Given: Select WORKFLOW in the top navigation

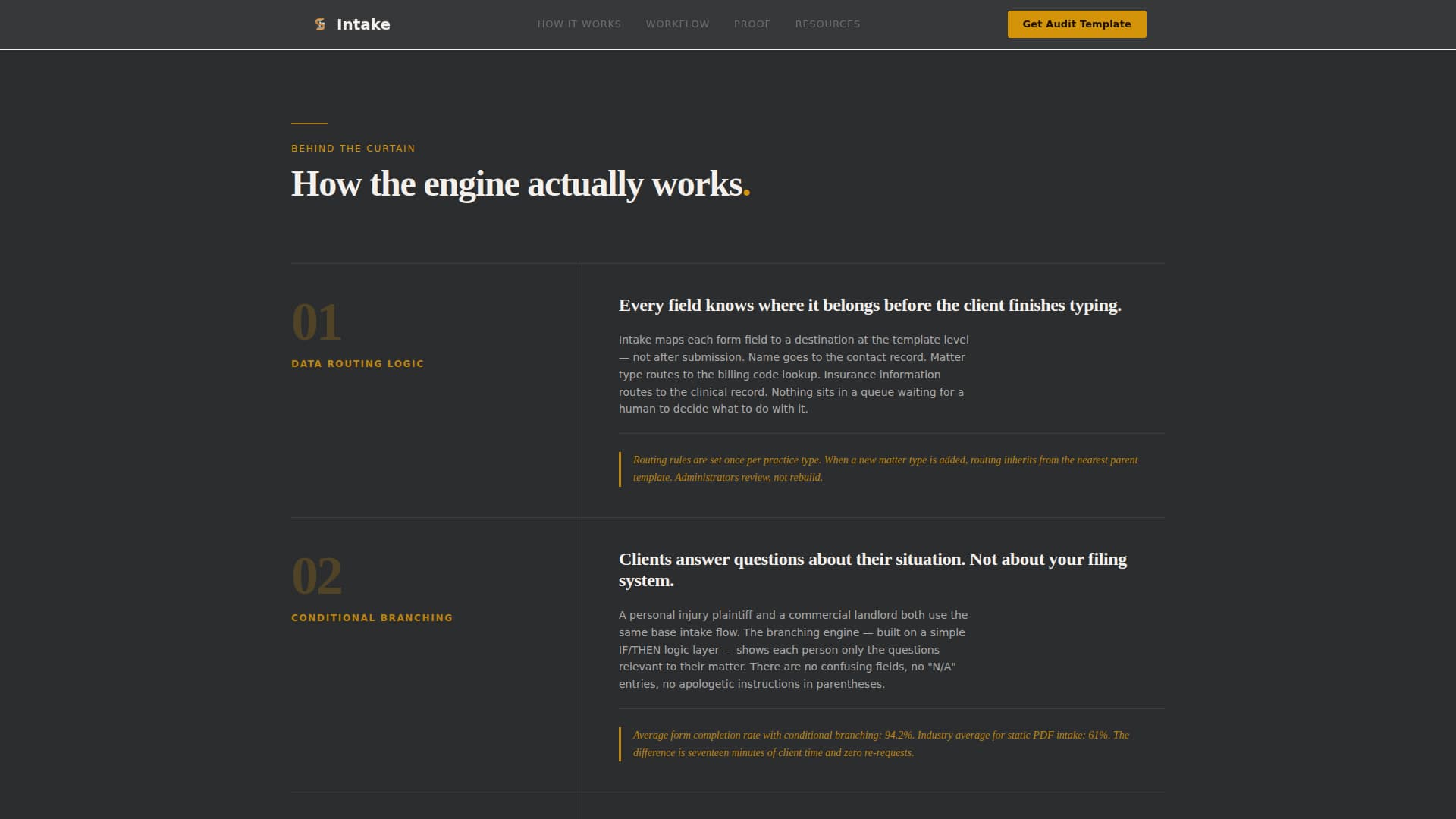Looking at the screenshot, I should [x=676, y=24].
